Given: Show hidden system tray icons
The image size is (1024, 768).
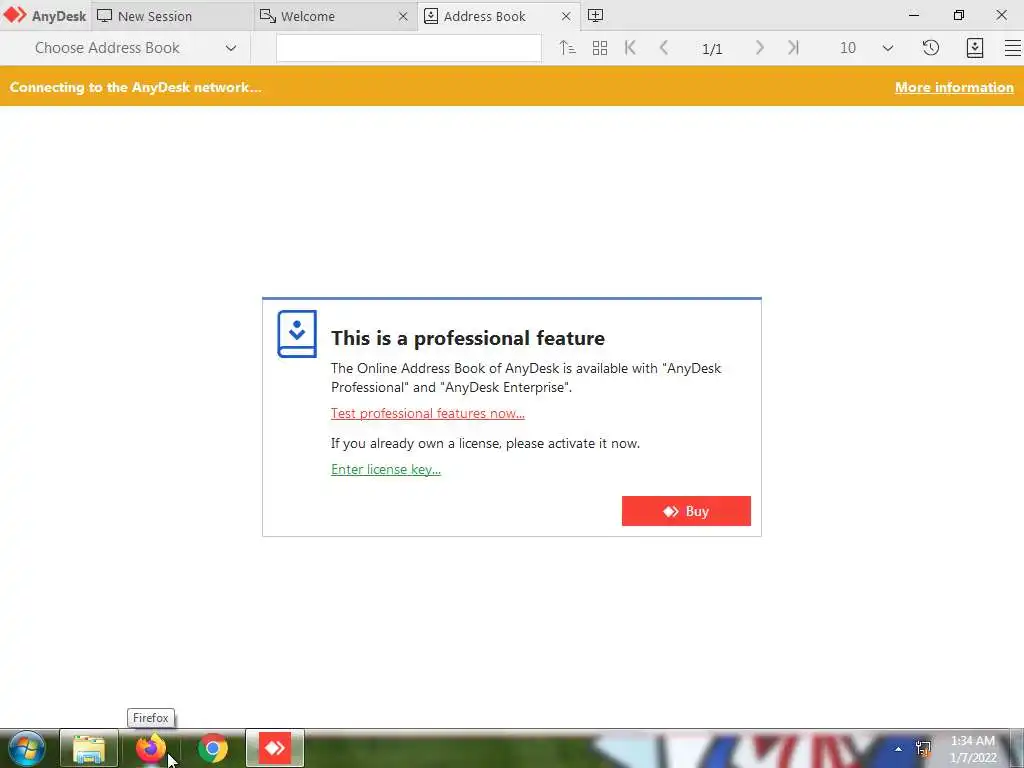Looking at the screenshot, I should pos(898,749).
